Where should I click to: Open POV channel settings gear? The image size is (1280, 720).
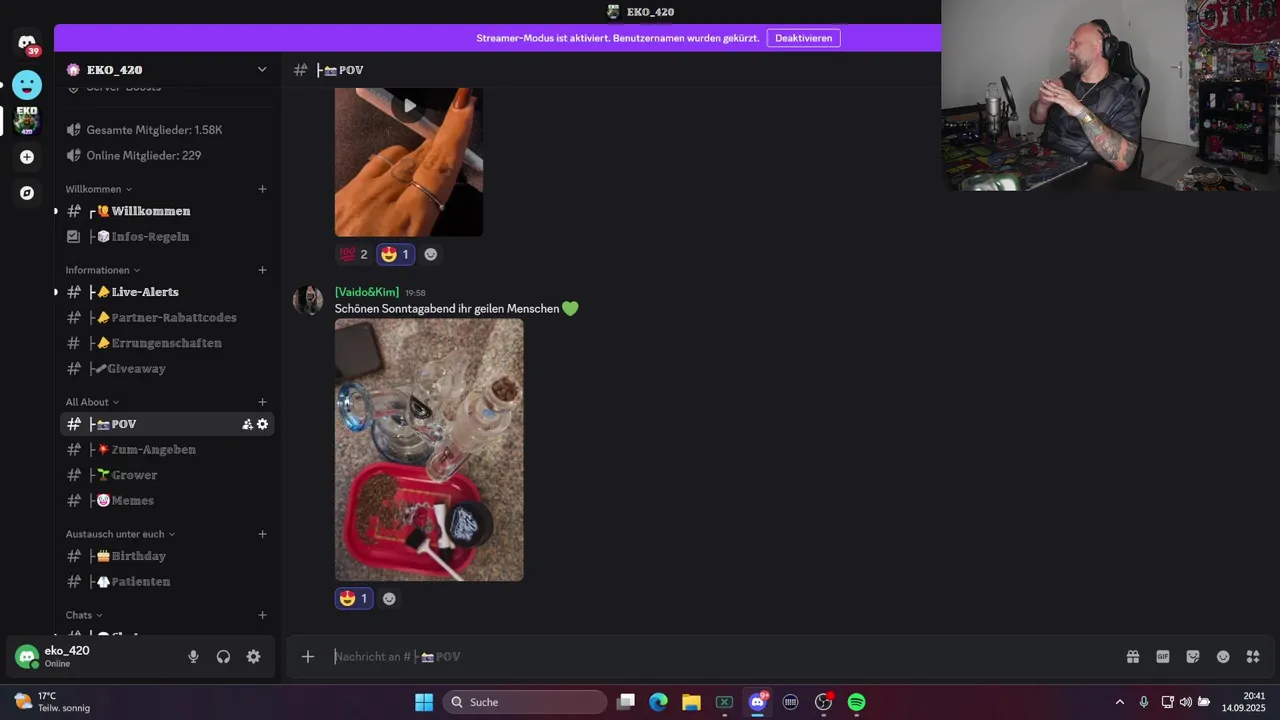pos(262,424)
